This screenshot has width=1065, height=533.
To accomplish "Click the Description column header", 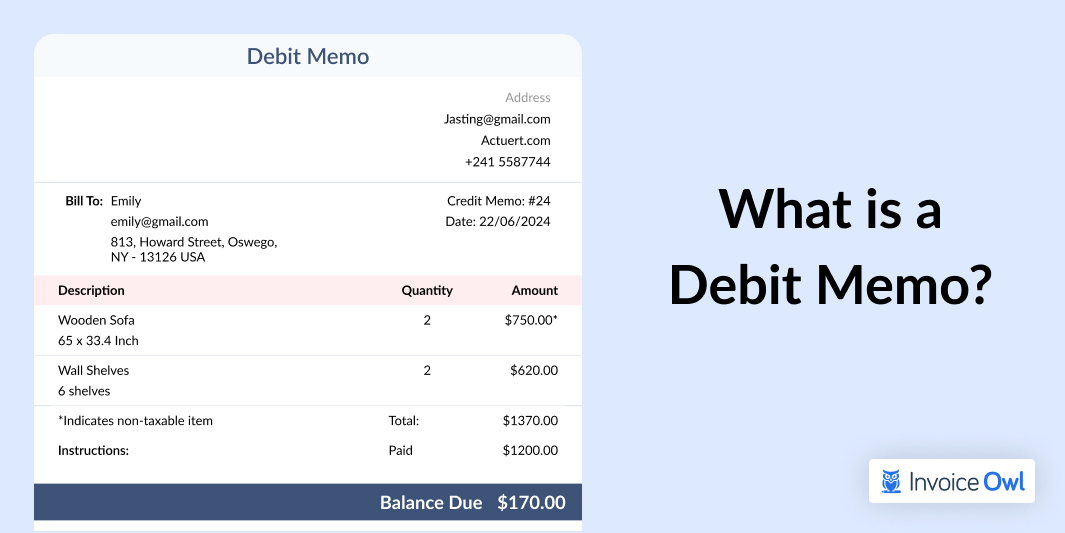I will (91, 291).
